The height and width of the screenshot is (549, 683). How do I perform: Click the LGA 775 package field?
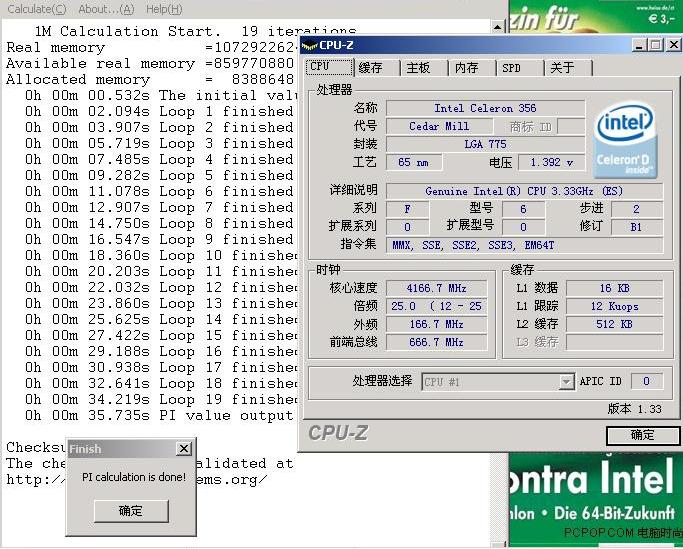click(485, 144)
